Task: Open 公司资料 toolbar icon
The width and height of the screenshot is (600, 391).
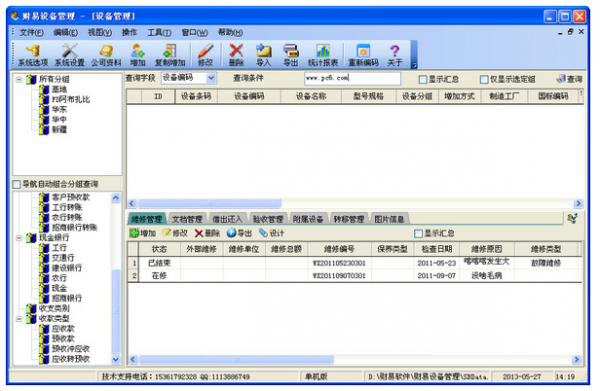Action: [106, 55]
